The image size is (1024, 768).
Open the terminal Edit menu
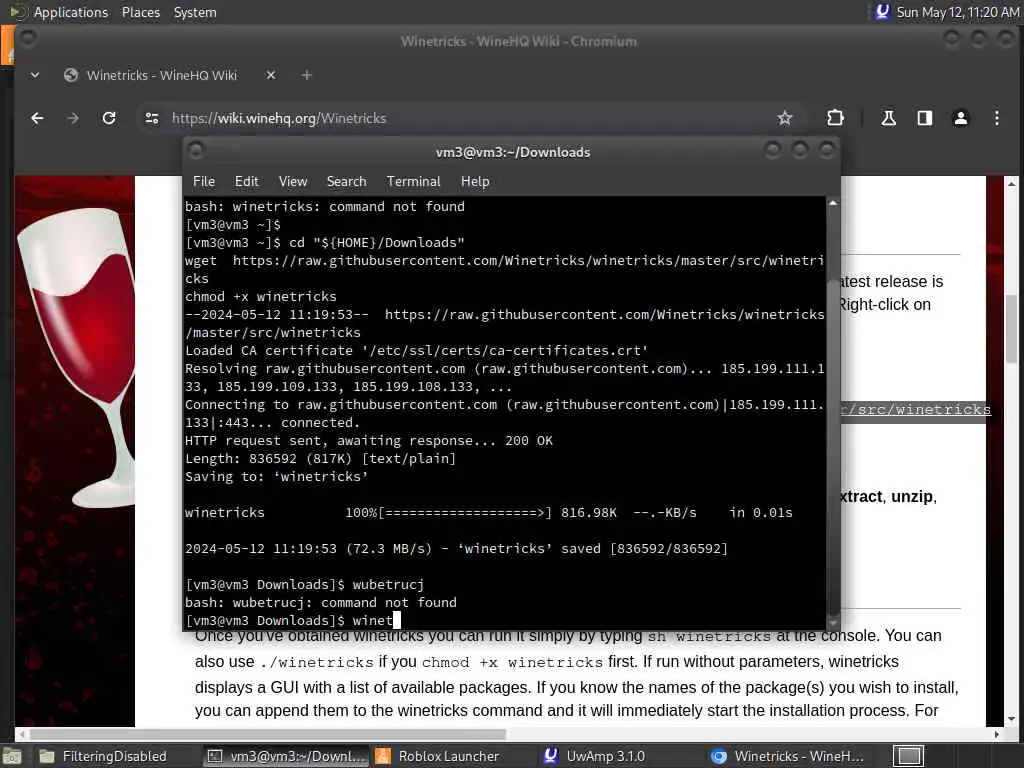coord(247,182)
